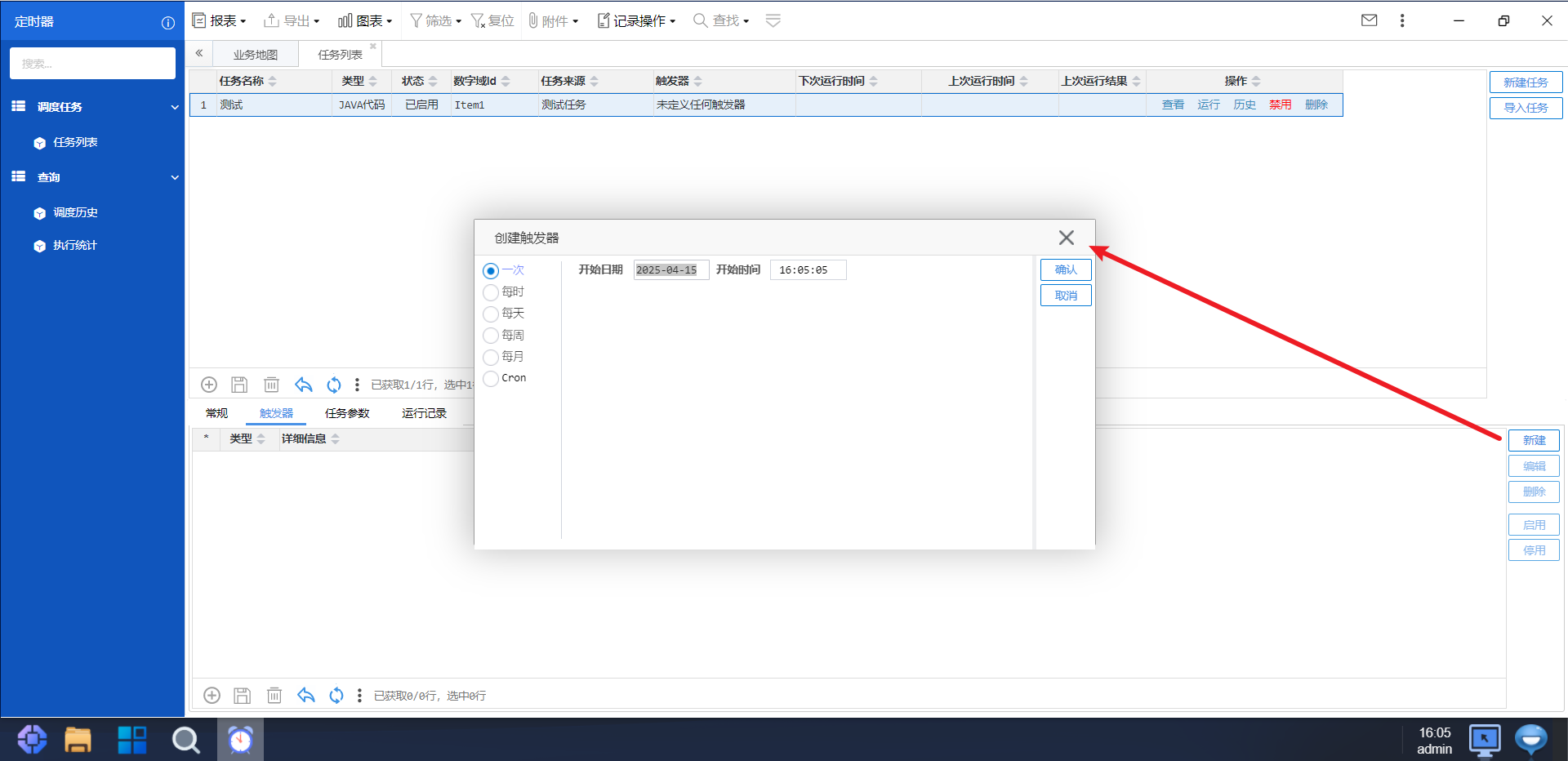The height and width of the screenshot is (761, 1568).
Task: Click save icon in task list toolbar
Action: coord(239,385)
